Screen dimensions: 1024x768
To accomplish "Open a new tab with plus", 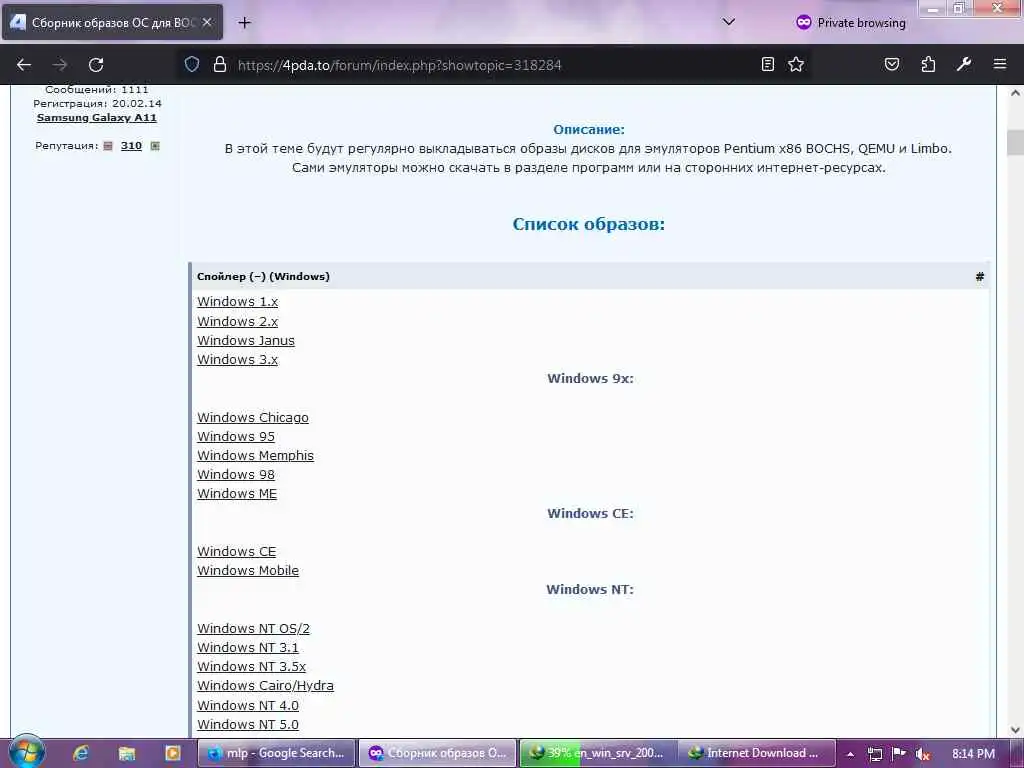I will click(244, 23).
